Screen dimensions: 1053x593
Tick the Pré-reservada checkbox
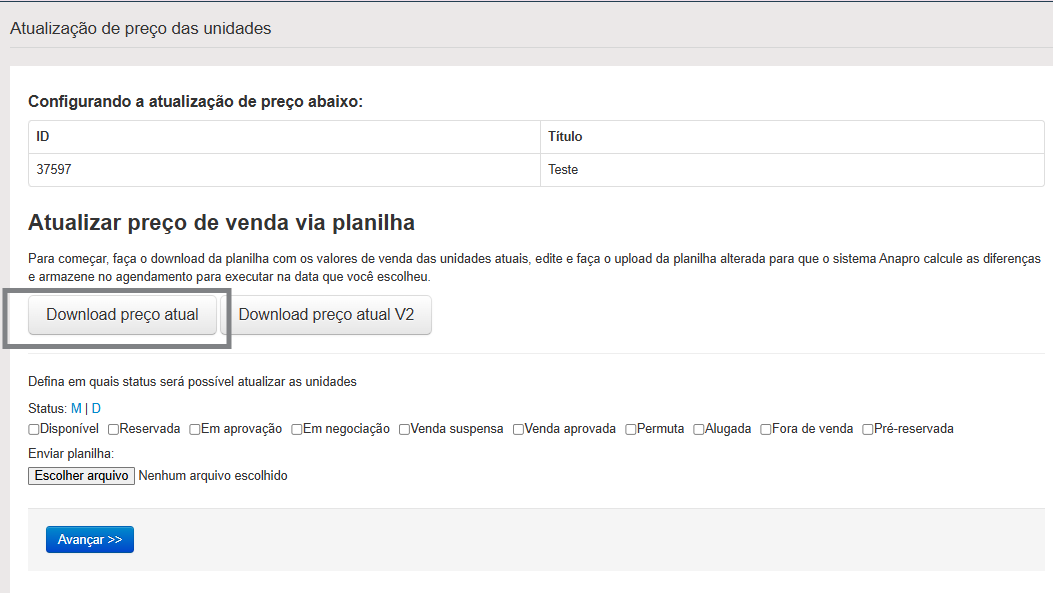(x=868, y=429)
